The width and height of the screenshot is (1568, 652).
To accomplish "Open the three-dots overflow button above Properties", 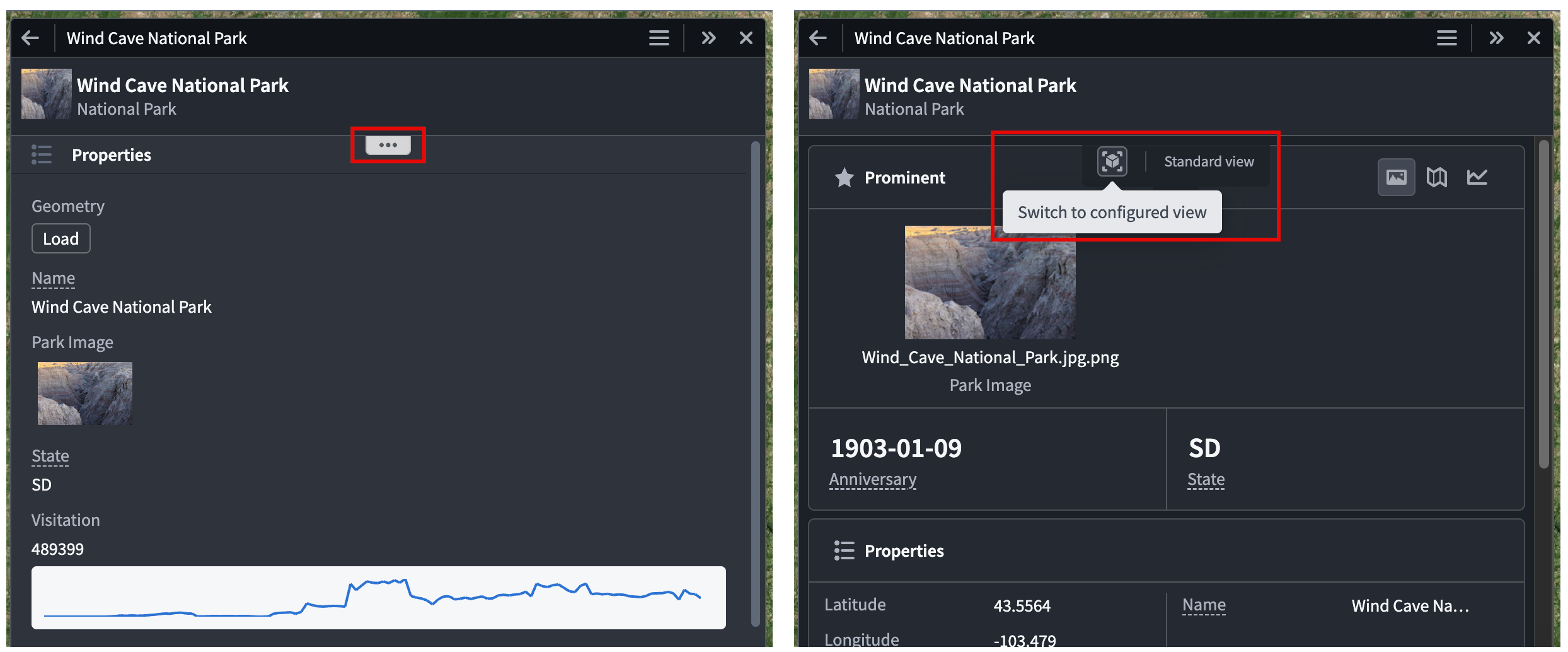I will [388, 145].
